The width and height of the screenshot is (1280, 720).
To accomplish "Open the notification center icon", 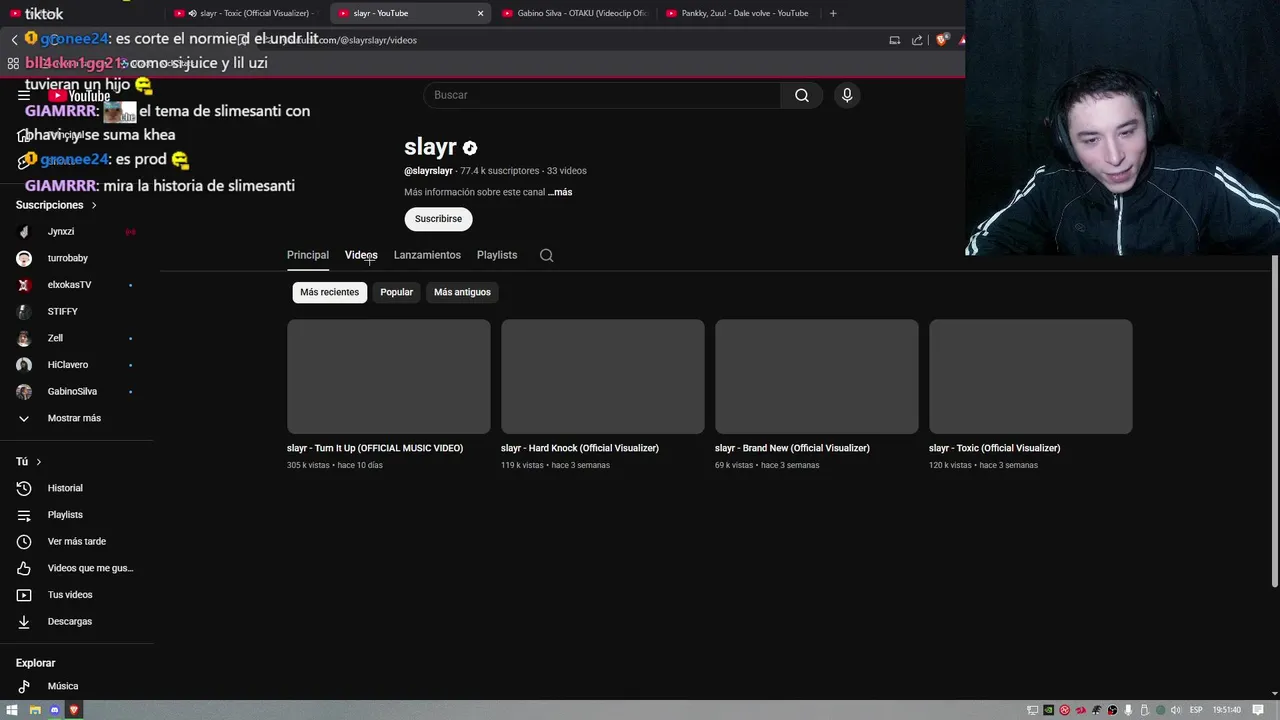I will click(x=1258, y=710).
